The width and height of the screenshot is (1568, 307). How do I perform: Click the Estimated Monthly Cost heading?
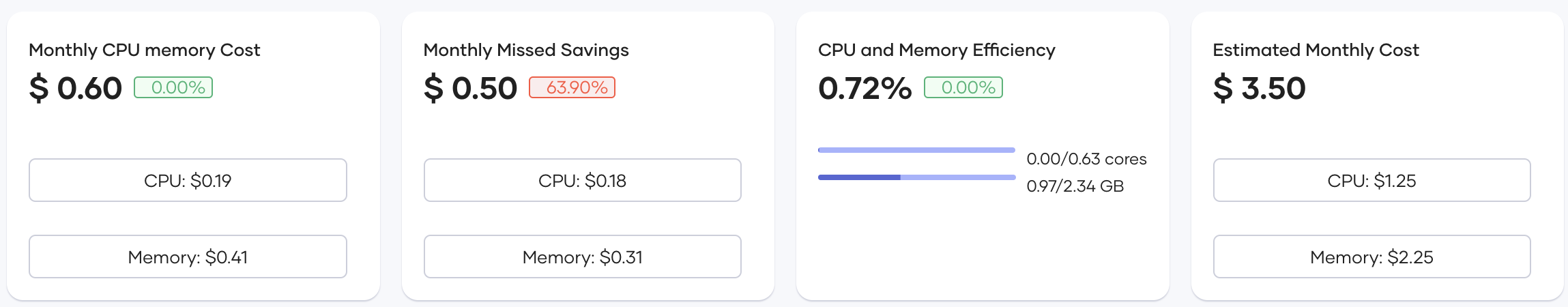tap(1316, 50)
